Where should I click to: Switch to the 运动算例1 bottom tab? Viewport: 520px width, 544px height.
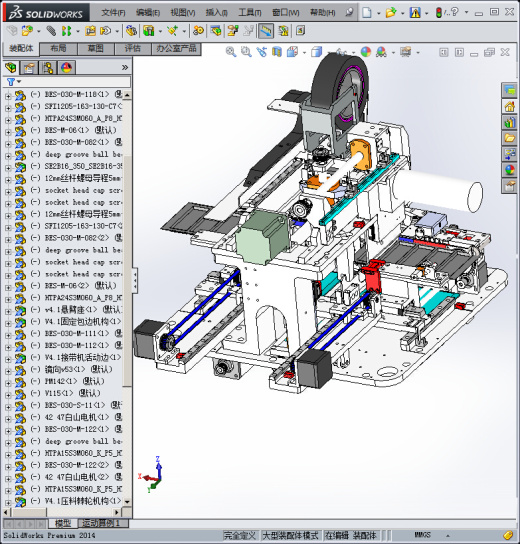pyautogui.click(x=100, y=523)
